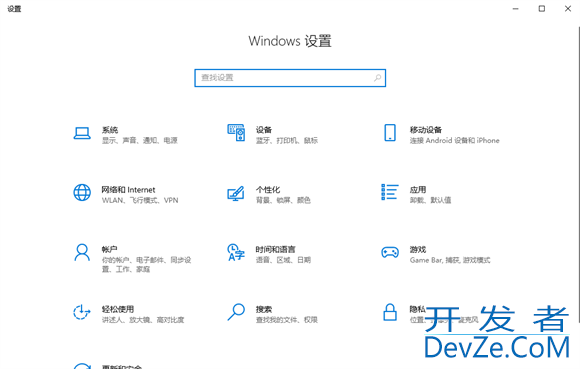
Task: Open the 轻松使用 icon
Action: click(82, 312)
